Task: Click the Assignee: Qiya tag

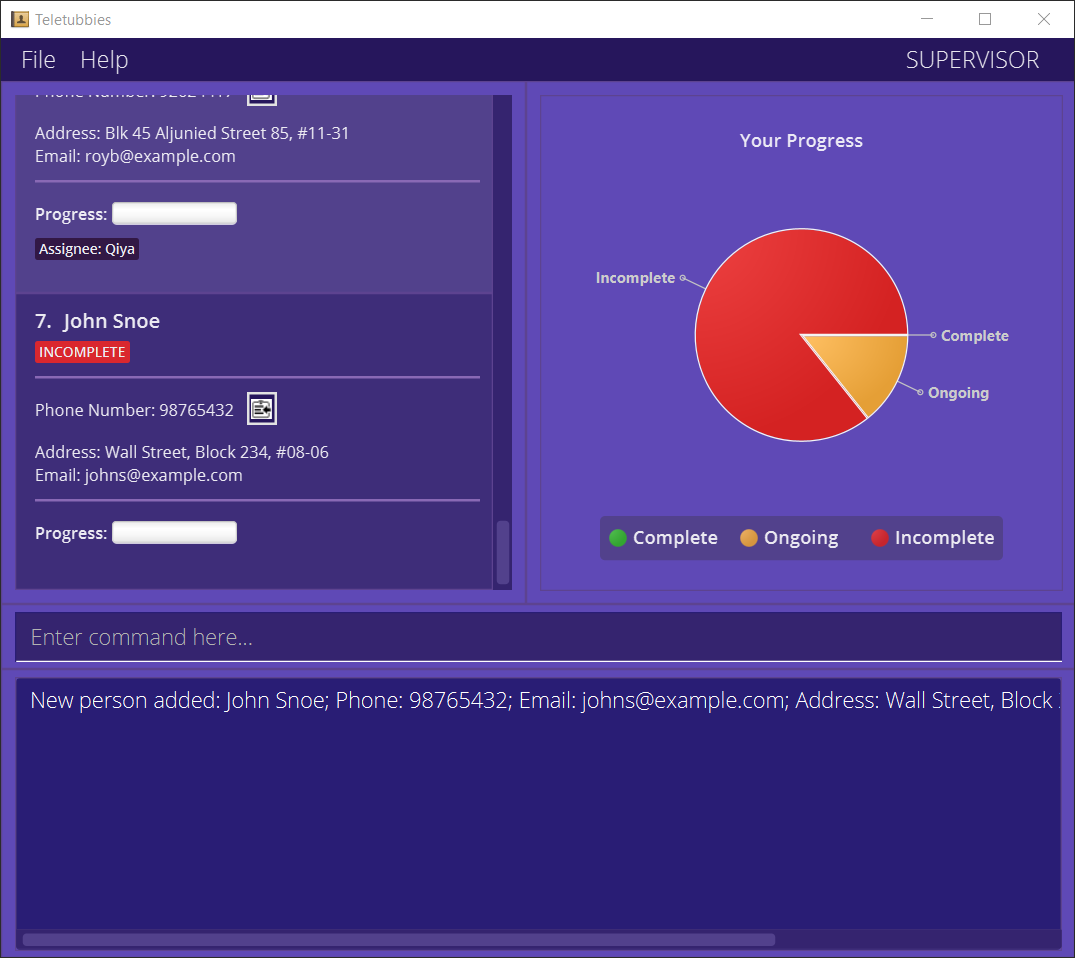Action: click(87, 249)
